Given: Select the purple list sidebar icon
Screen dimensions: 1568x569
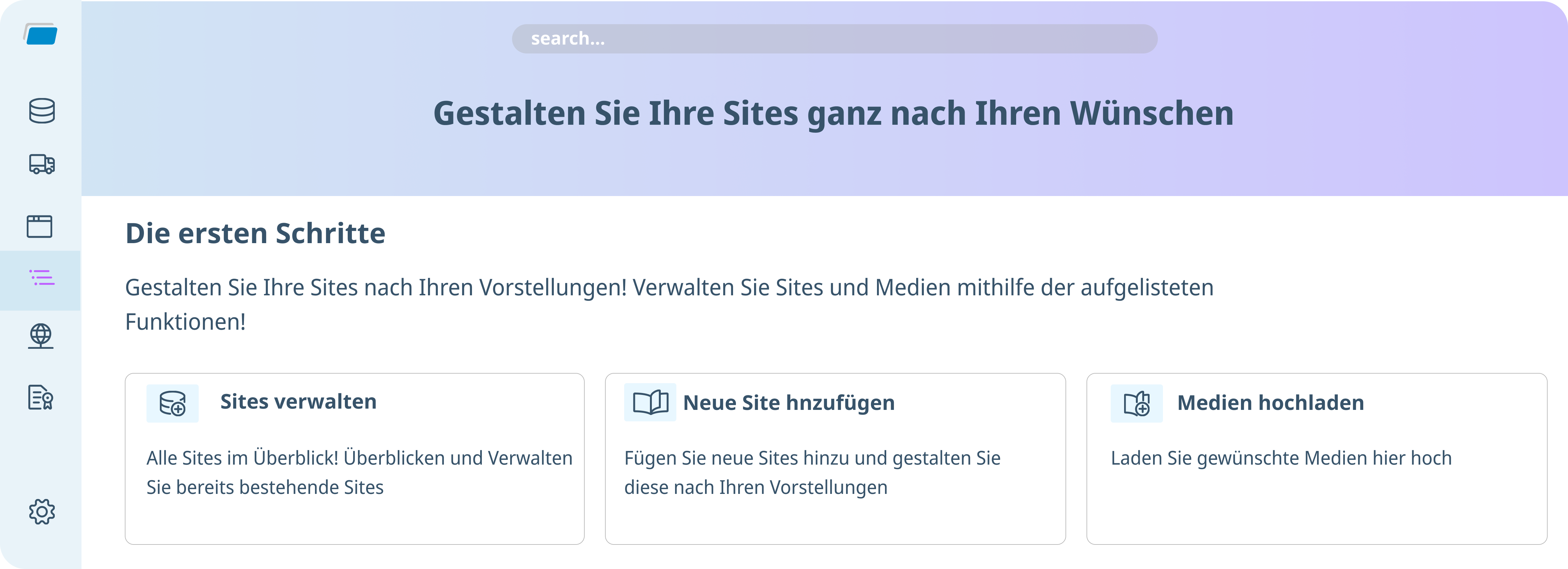Looking at the screenshot, I should [41, 278].
